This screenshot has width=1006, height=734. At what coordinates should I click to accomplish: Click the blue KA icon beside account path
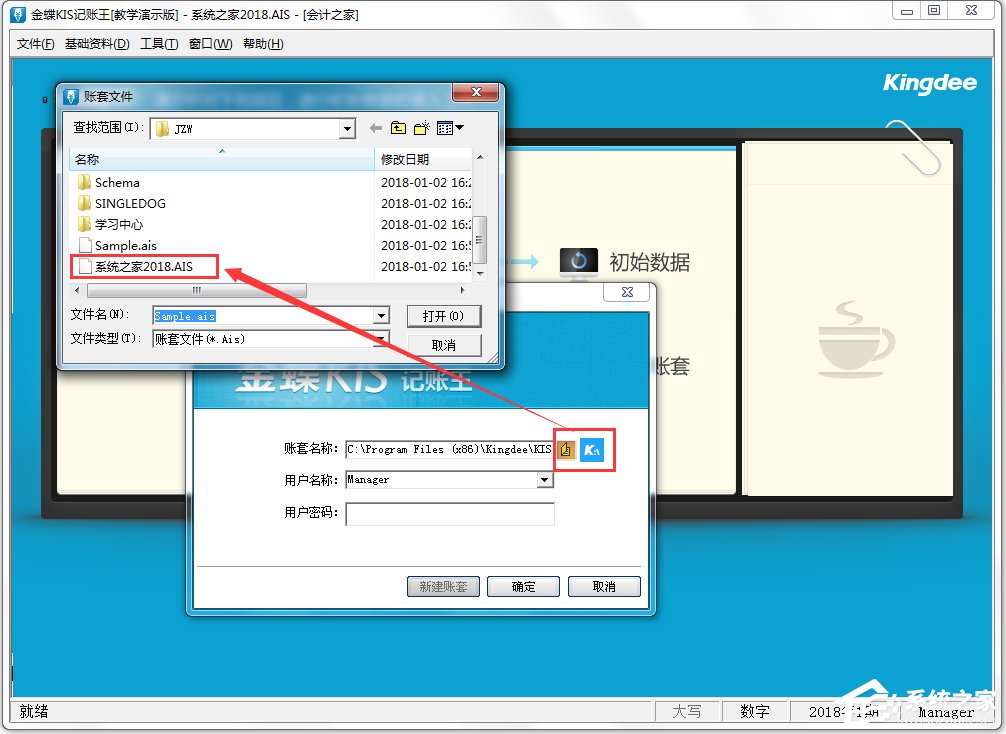pos(592,450)
